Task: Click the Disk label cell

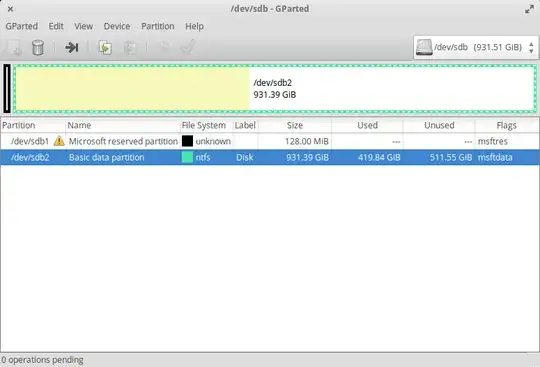Action: pyautogui.click(x=245, y=157)
